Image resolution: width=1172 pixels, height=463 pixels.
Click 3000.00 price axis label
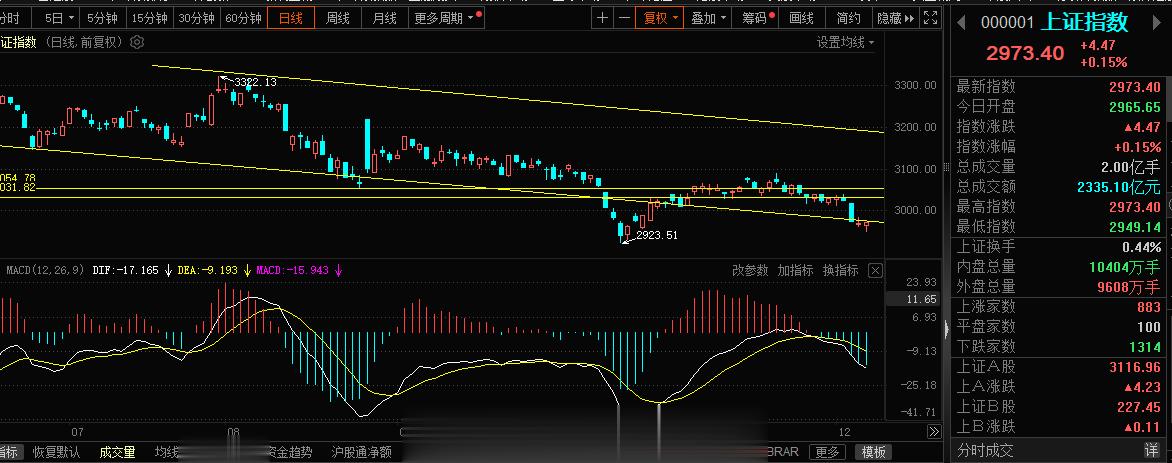915,210
